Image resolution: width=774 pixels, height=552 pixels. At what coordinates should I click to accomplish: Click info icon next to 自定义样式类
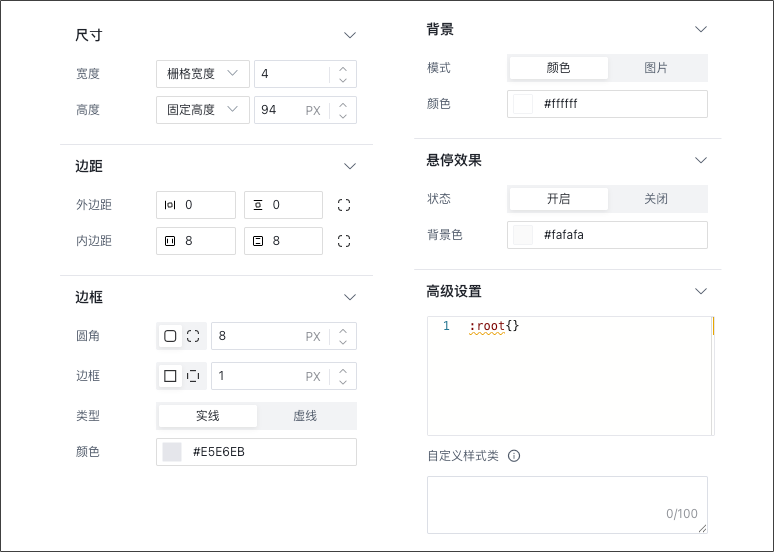tap(514, 456)
